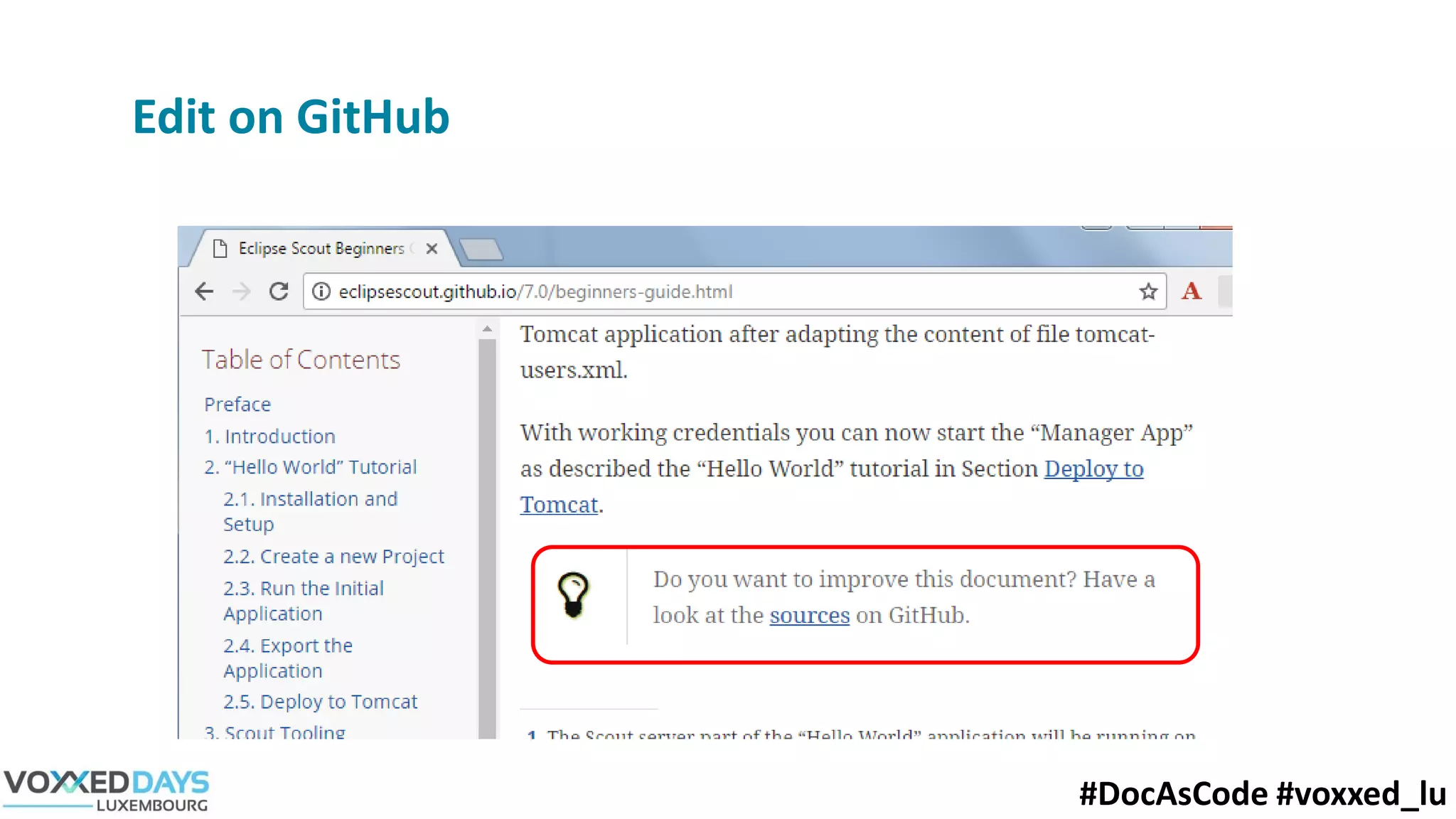Screen dimensions: 1456x819
Task: Open the 2. "Hello World" Tutorial section
Action: click(x=310, y=467)
